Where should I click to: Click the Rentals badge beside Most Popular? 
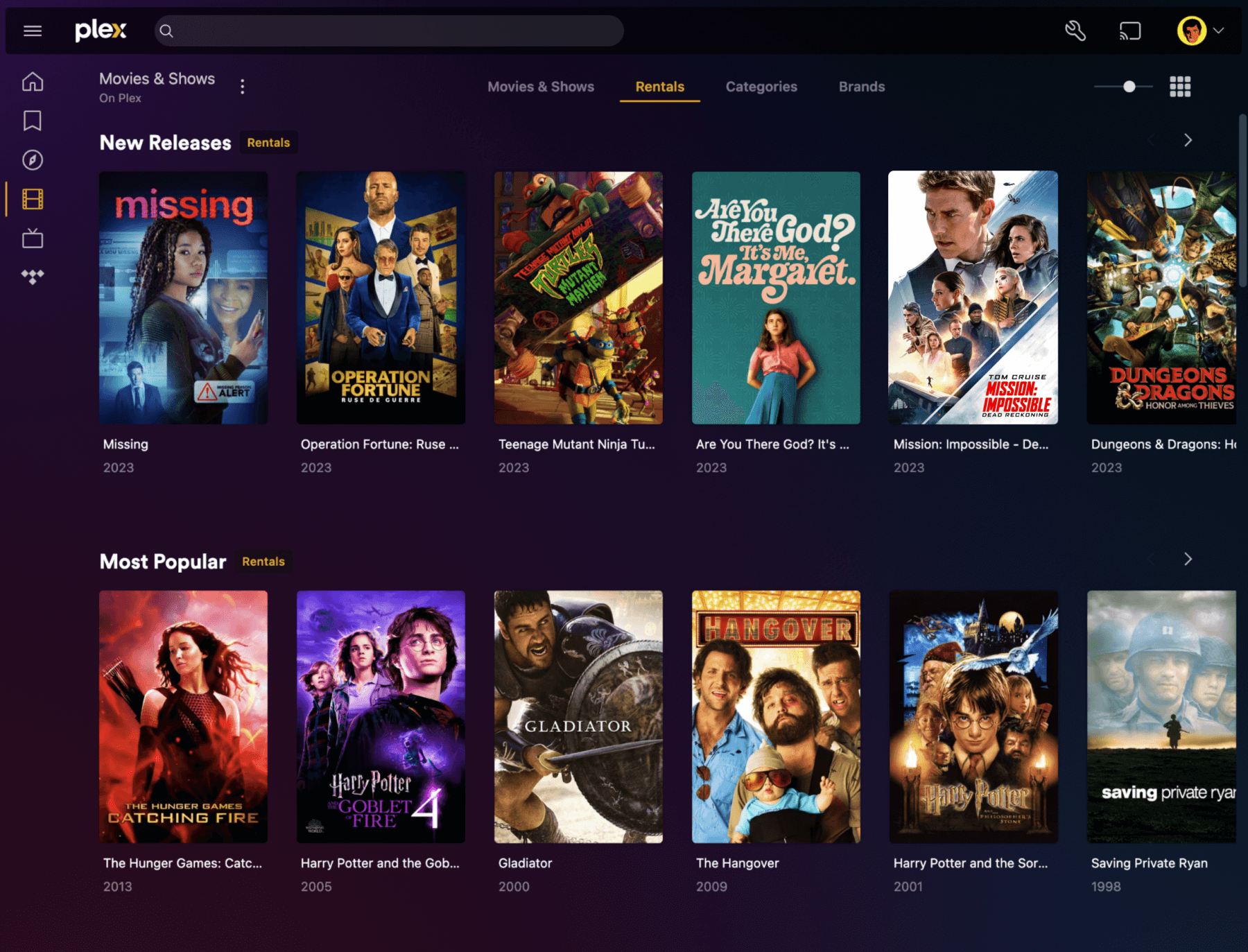click(263, 562)
